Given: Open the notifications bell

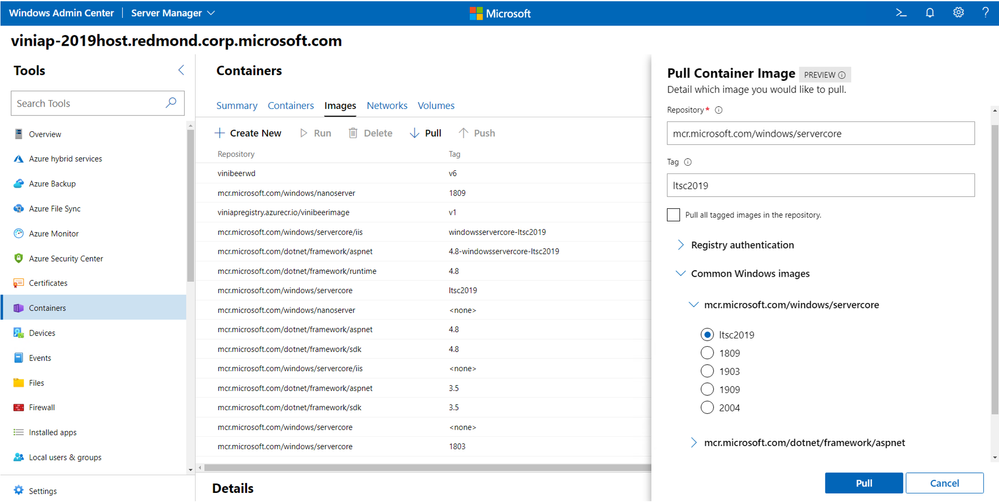Looking at the screenshot, I should [930, 13].
